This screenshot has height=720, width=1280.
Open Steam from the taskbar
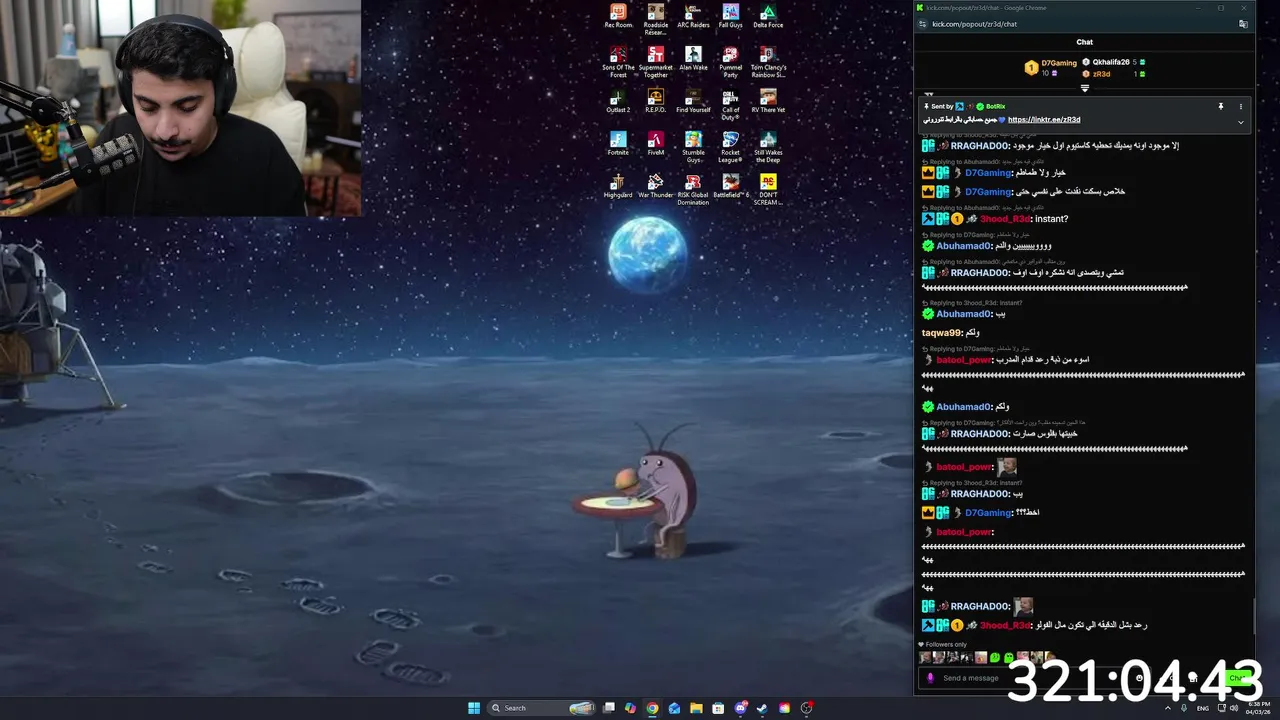tap(762, 708)
